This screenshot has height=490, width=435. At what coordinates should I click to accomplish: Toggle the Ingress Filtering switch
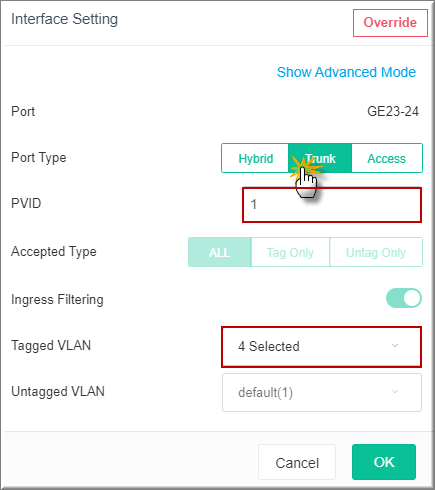click(x=404, y=298)
